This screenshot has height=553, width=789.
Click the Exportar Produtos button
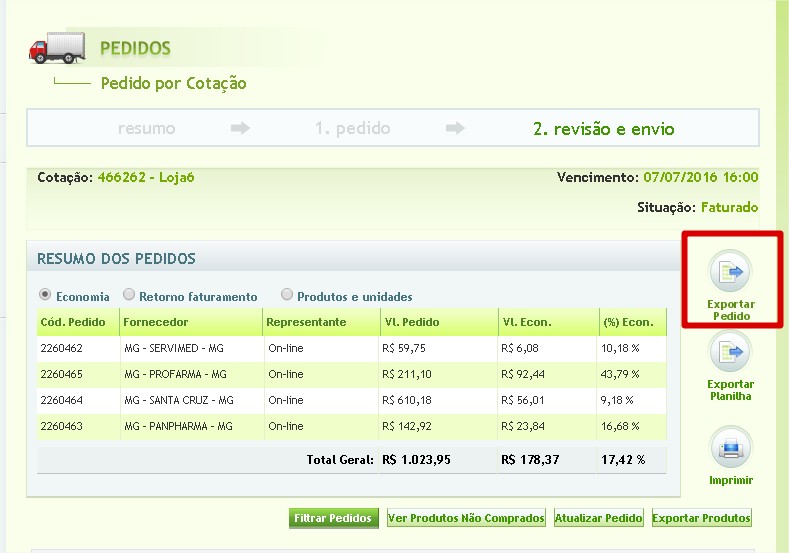(x=701, y=518)
